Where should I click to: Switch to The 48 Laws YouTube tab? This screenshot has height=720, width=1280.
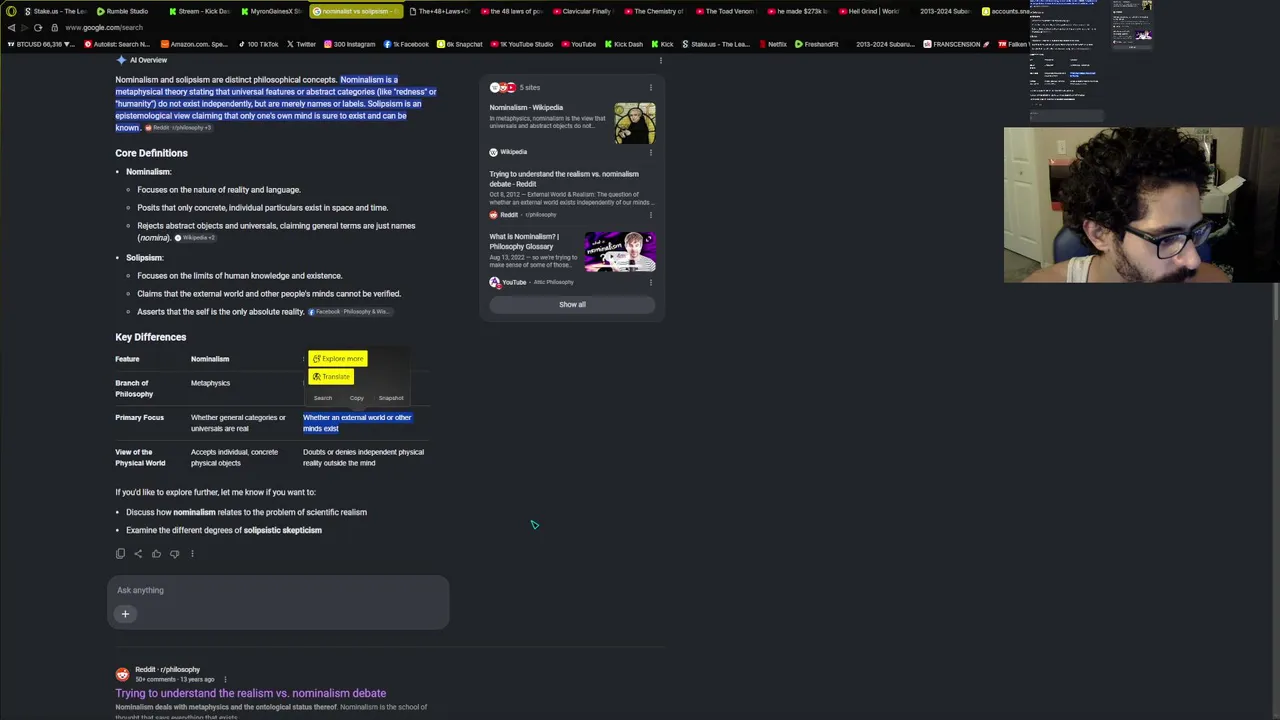tap(513, 11)
